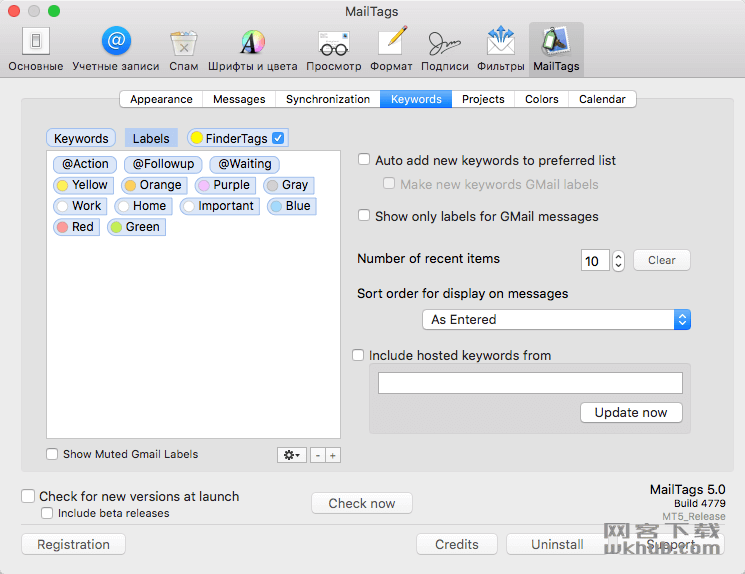This screenshot has height=574, width=745.
Task: Open the Registration dialog
Action: pos(73,544)
